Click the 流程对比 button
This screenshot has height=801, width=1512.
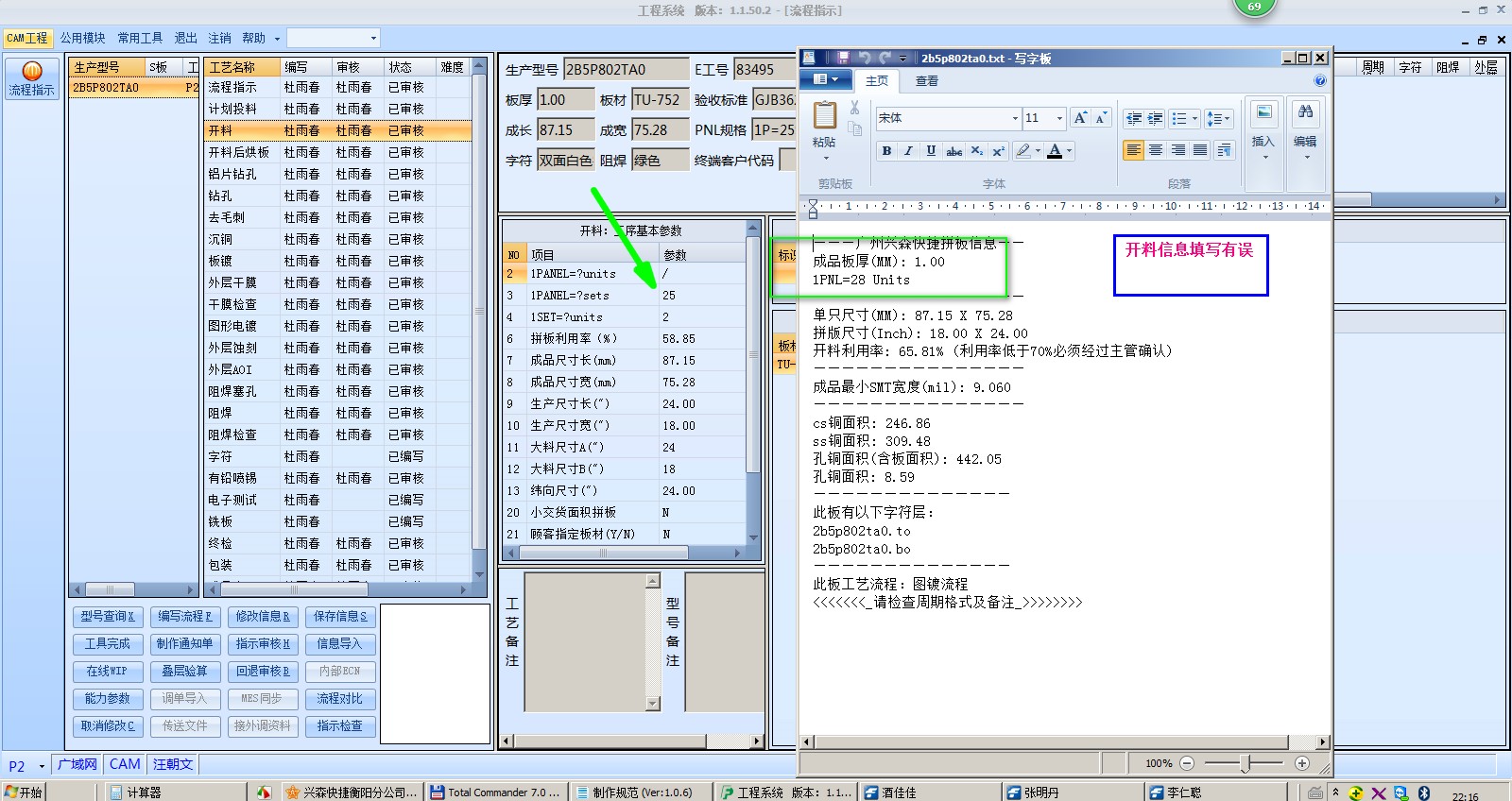340,698
